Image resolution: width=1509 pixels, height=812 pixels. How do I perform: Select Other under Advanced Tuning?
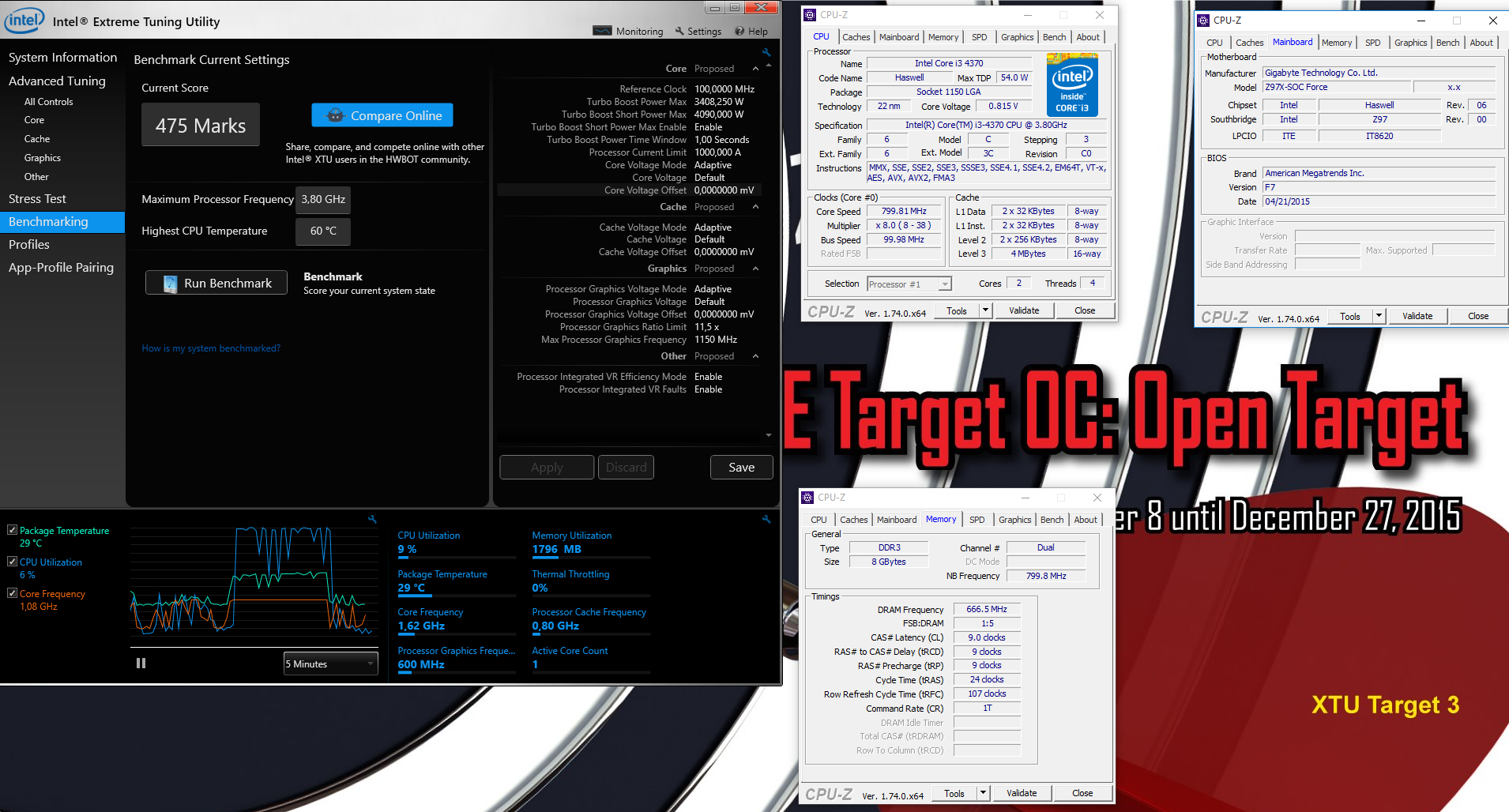pyautogui.click(x=36, y=177)
